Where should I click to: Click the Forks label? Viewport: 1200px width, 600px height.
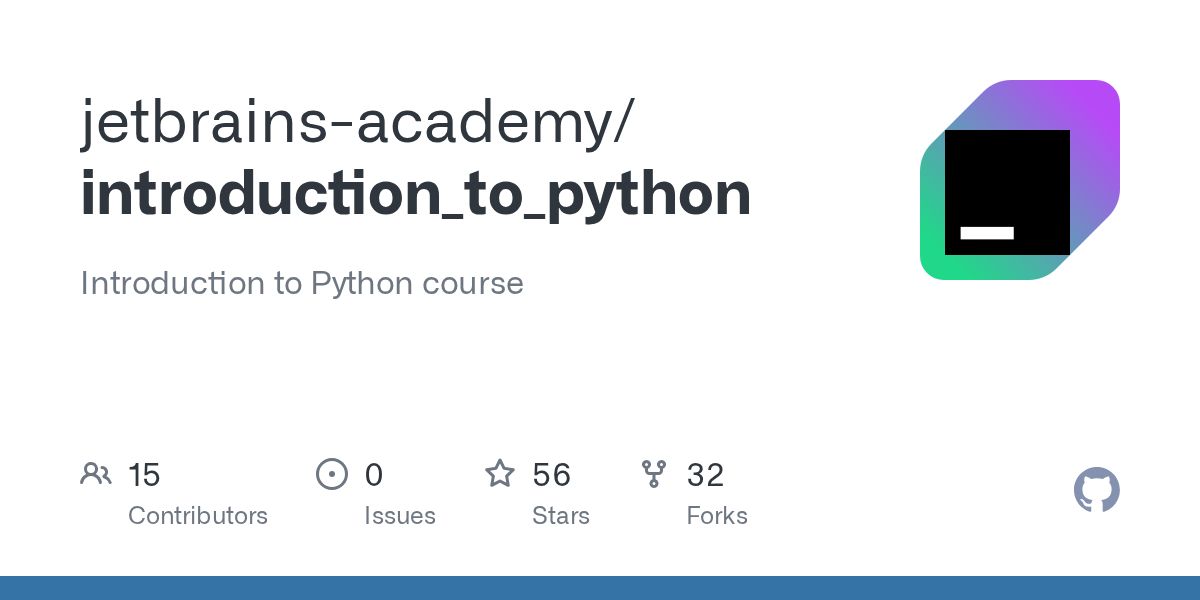pos(717,516)
